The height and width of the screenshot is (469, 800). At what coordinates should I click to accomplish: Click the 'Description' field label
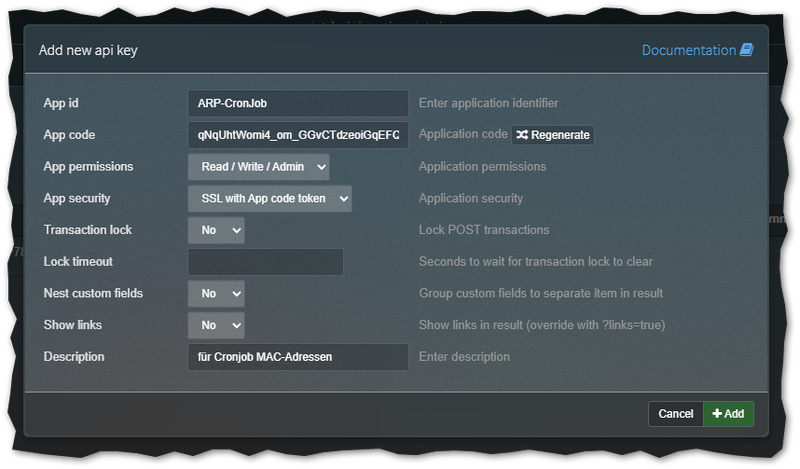[74, 357]
